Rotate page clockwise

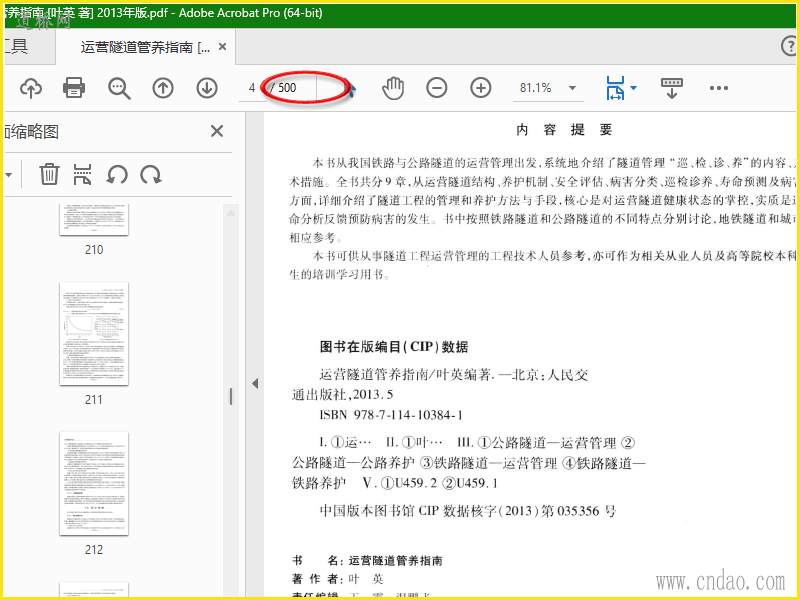coord(151,174)
